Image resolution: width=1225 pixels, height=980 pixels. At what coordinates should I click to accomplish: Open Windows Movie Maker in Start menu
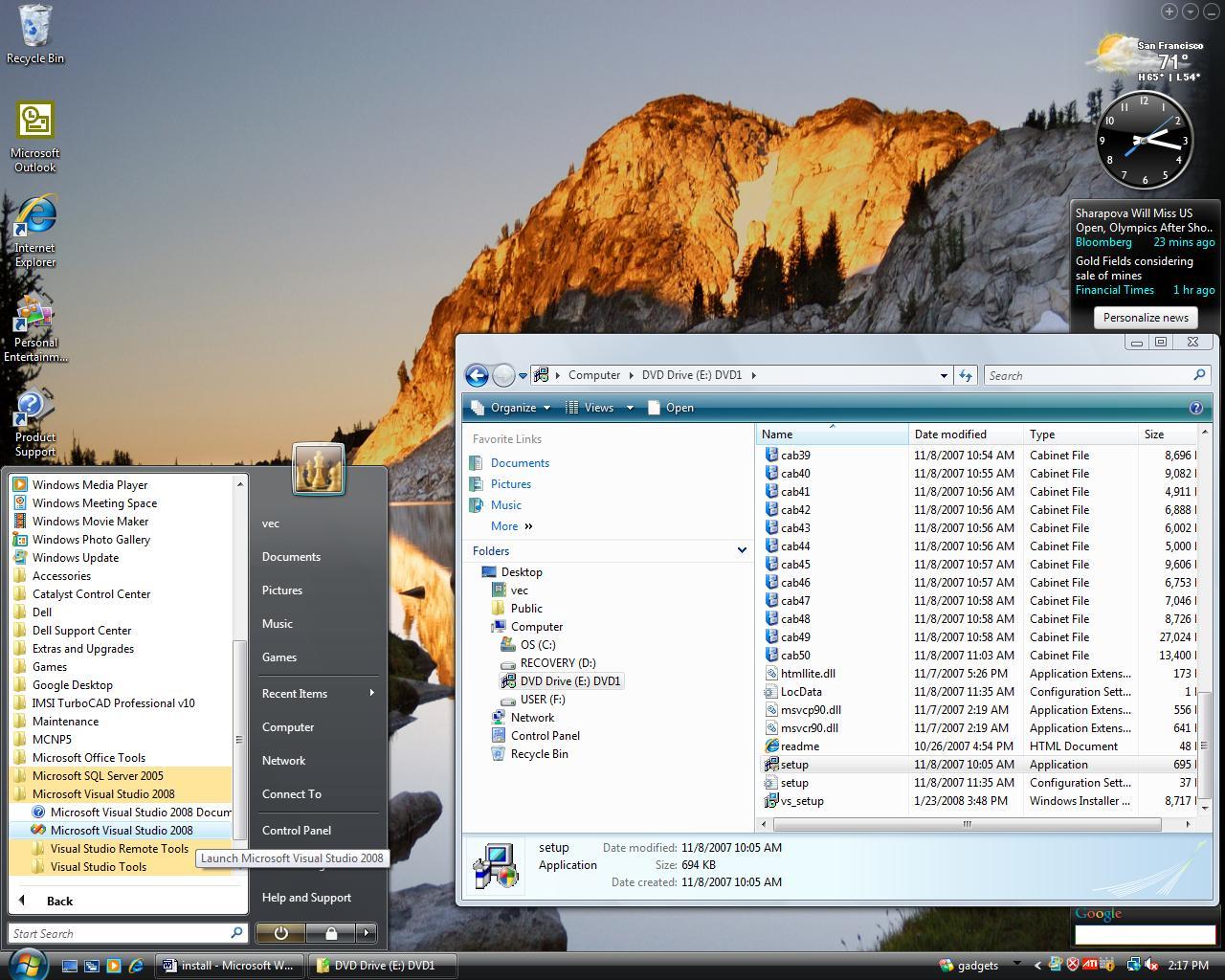(x=90, y=521)
